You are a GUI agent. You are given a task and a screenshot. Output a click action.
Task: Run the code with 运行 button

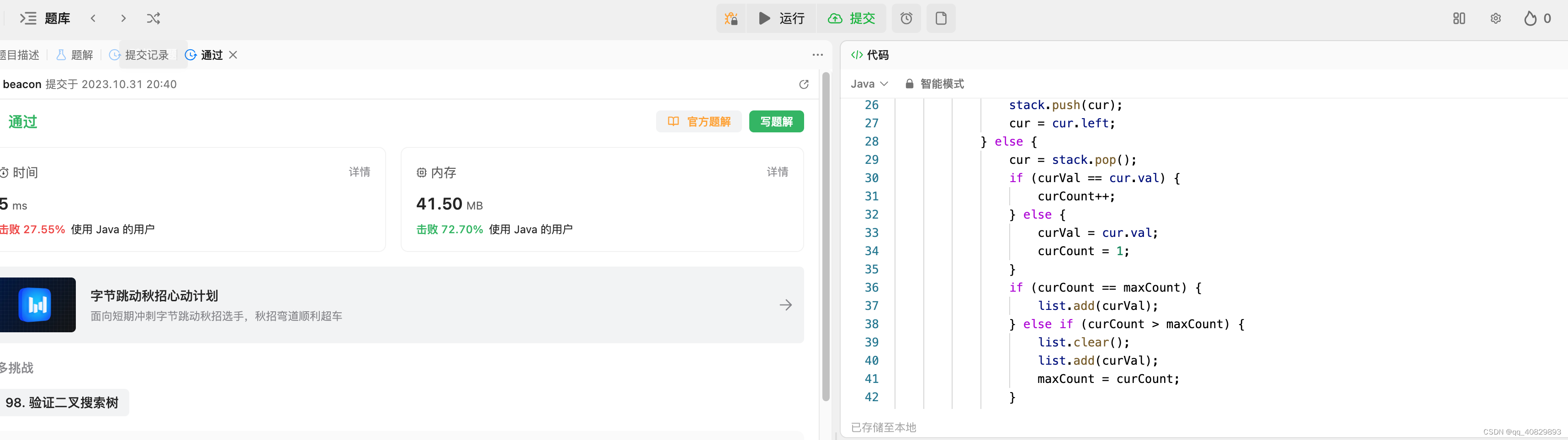(x=782, y=18)
